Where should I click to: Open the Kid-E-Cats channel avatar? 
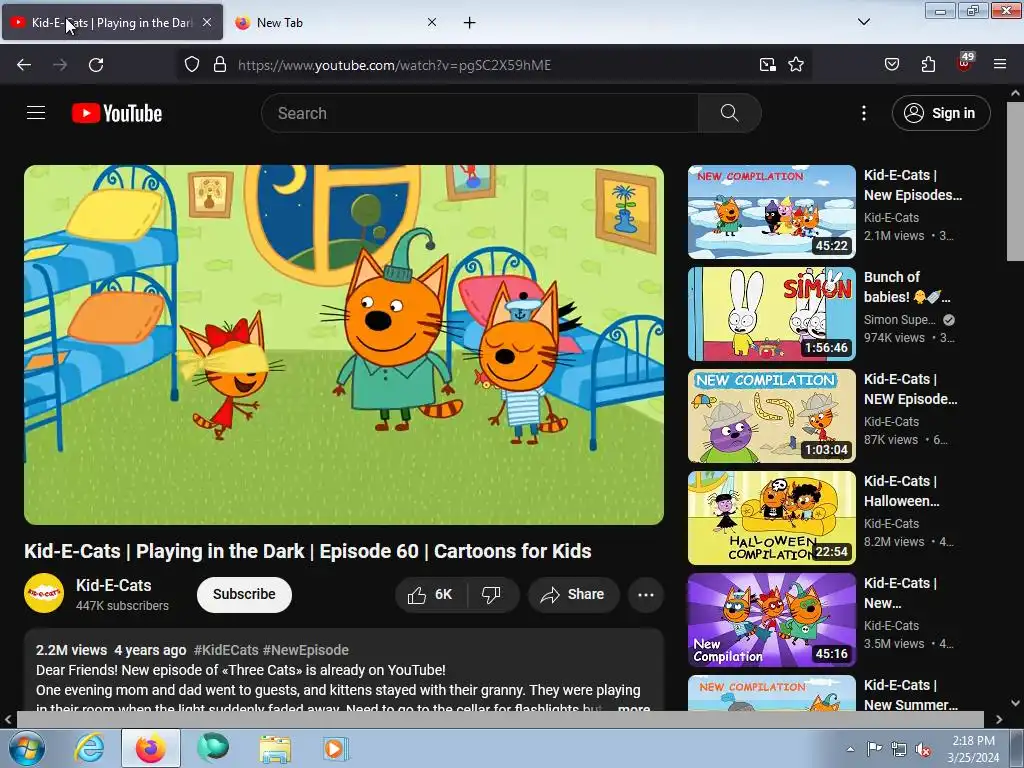point(44,593)
